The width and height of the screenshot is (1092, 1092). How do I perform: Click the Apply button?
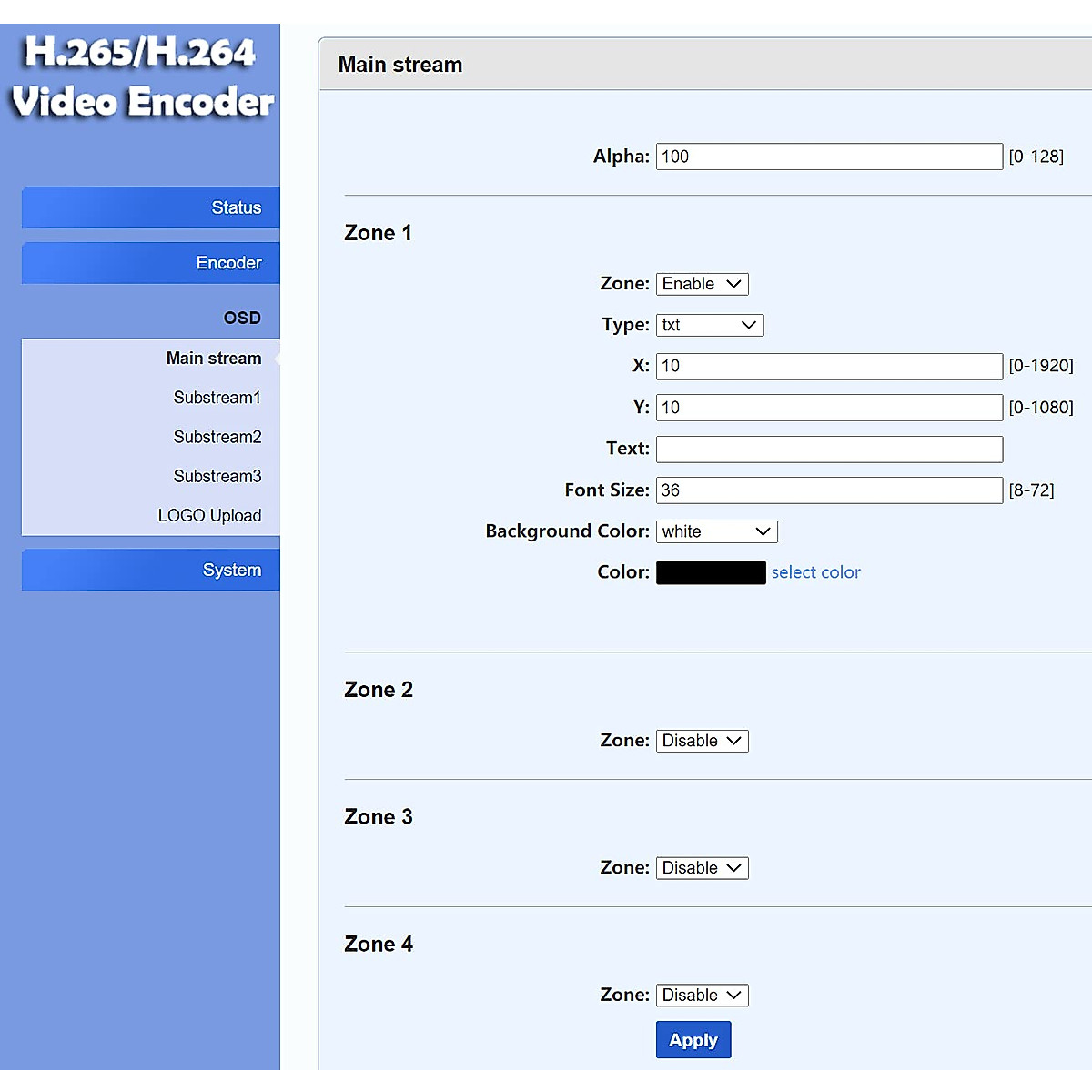[693, 1040]
